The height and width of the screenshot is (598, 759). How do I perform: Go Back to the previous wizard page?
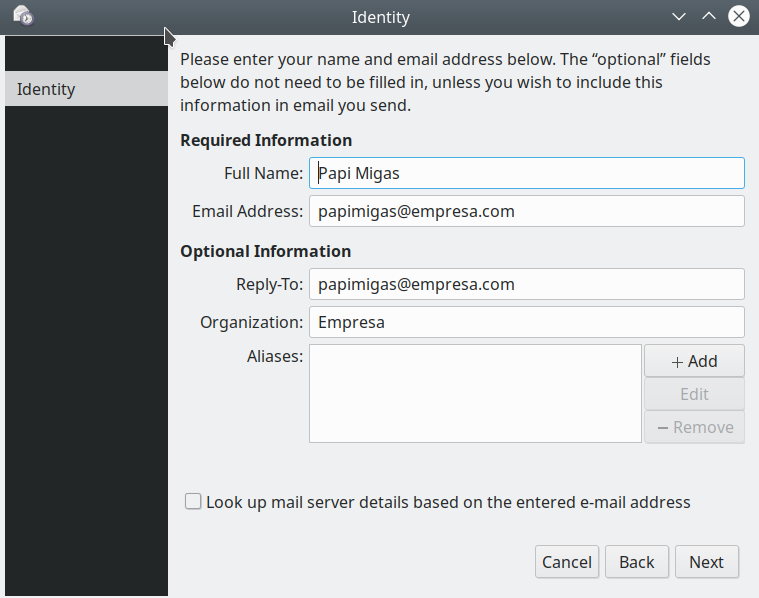click(636, 562)
